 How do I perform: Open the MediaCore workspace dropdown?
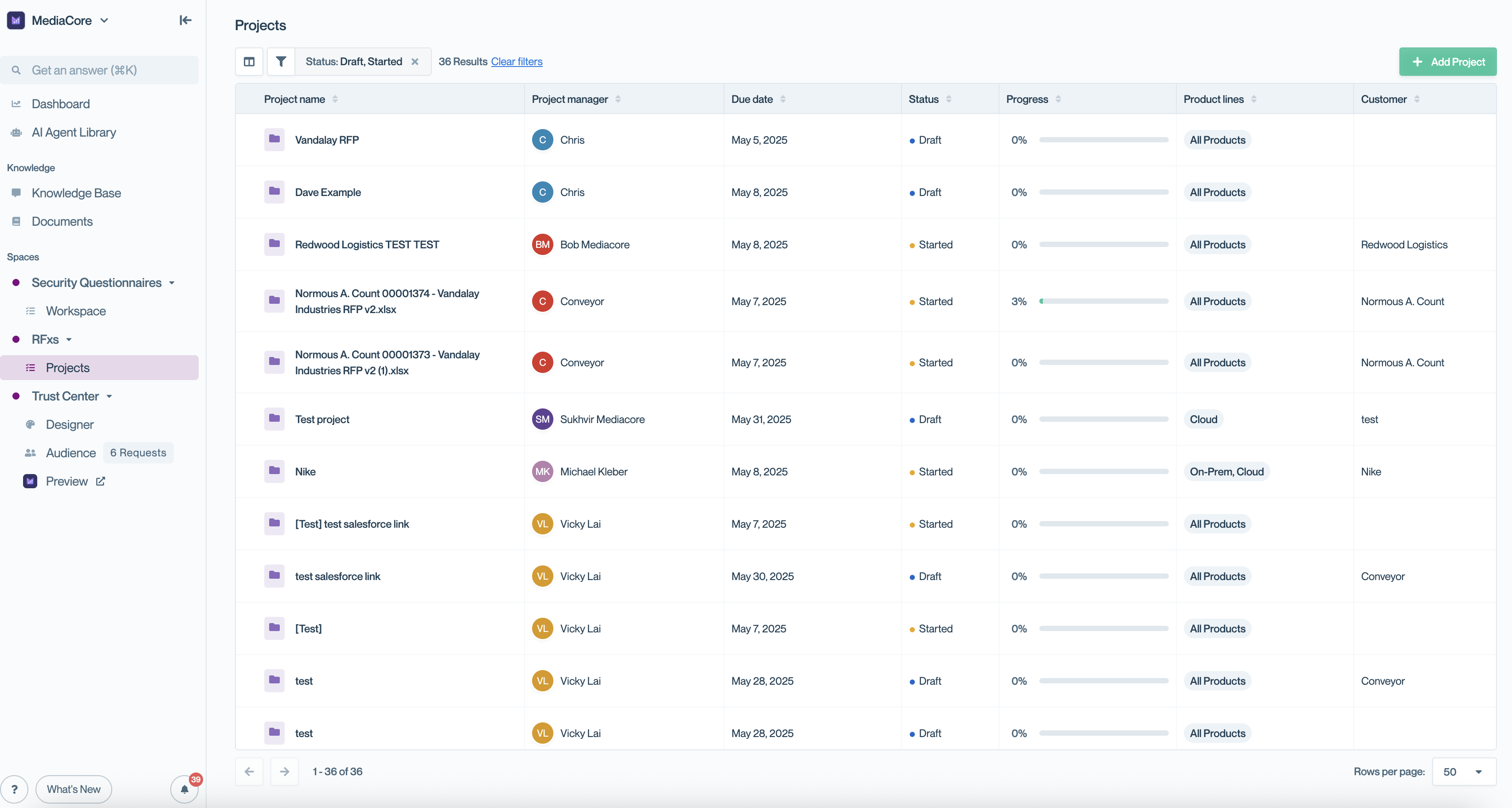coord(105,20)
